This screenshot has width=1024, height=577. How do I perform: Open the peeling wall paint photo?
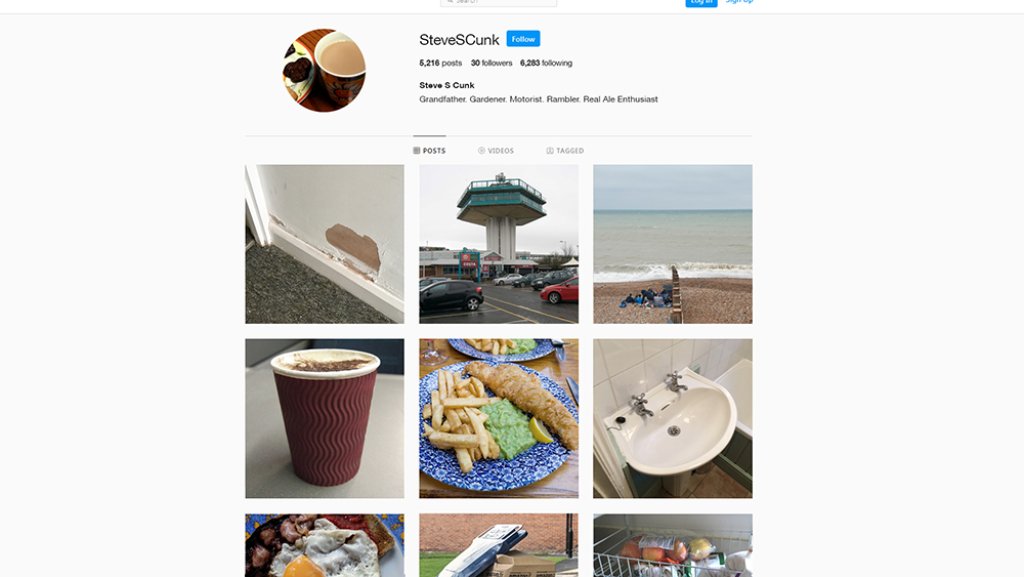(x=325, y=244)
